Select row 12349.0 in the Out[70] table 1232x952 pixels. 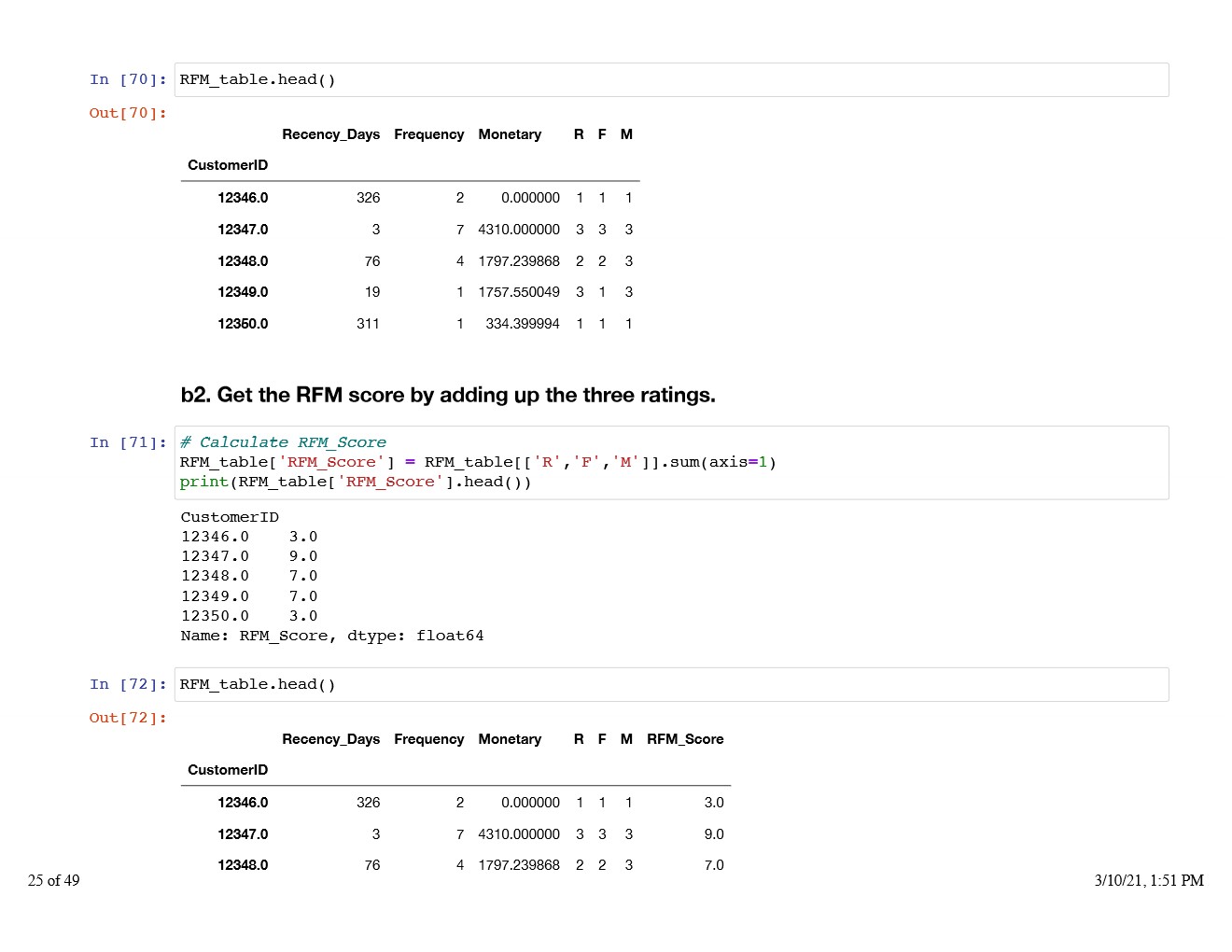(x=243, y=292)
